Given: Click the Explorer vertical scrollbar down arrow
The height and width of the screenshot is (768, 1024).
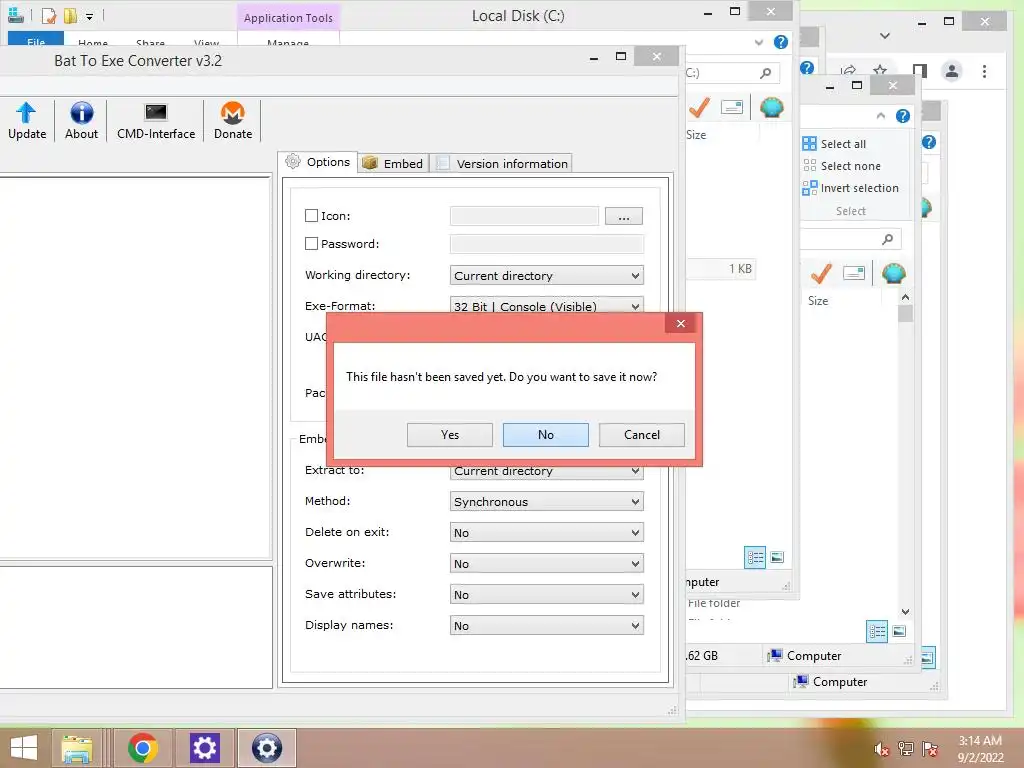Looking at the screenshot, I should click(905, 612).
